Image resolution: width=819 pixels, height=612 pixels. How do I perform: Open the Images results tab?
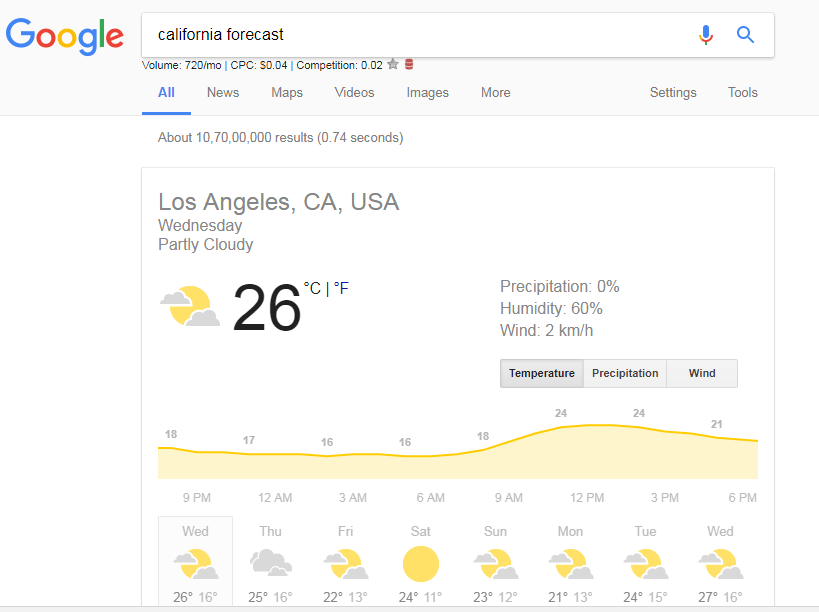pyautogui.click(x=427, y=93)
